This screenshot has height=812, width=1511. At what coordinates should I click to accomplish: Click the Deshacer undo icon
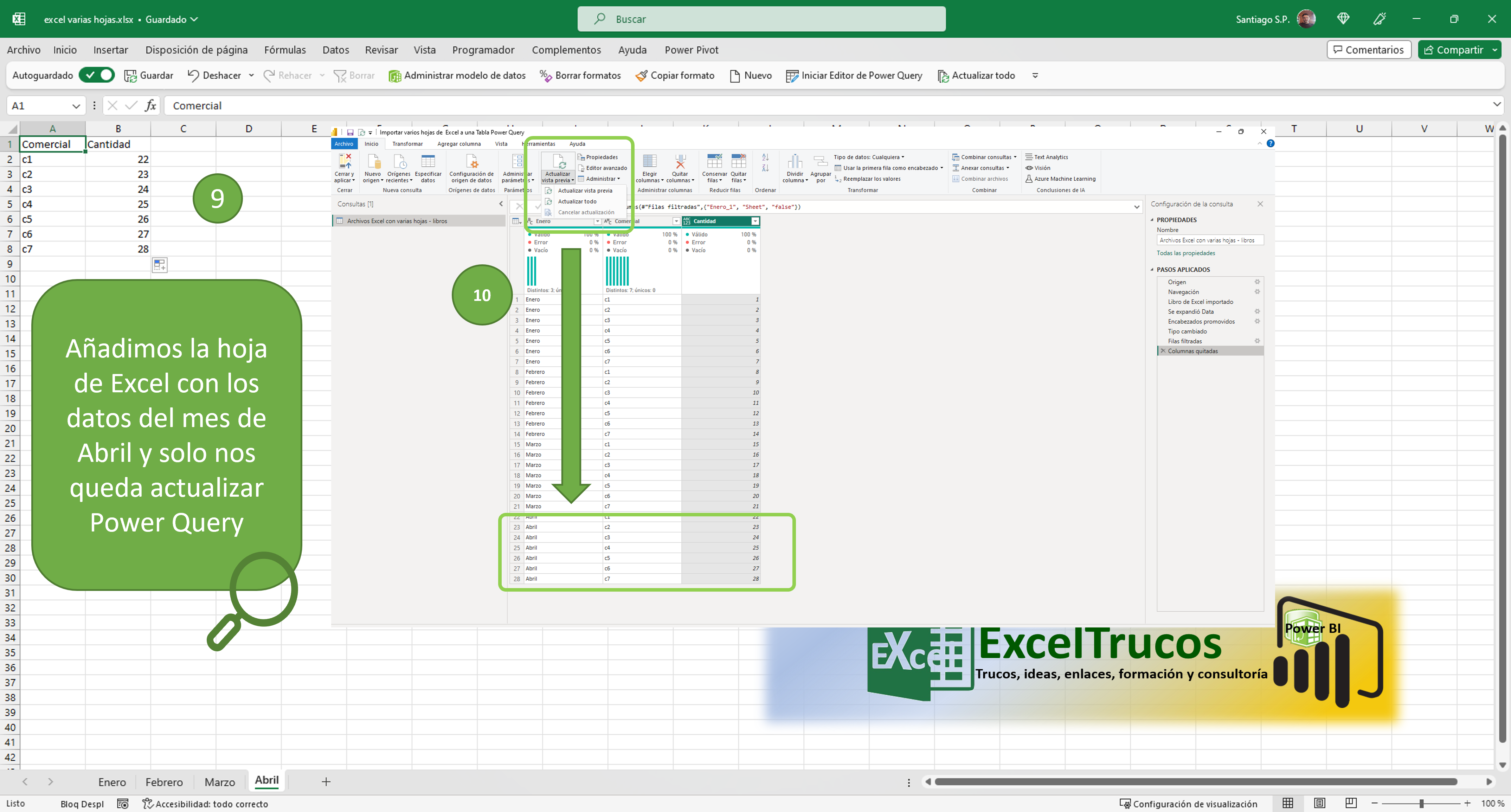click(x=193, y=76)
